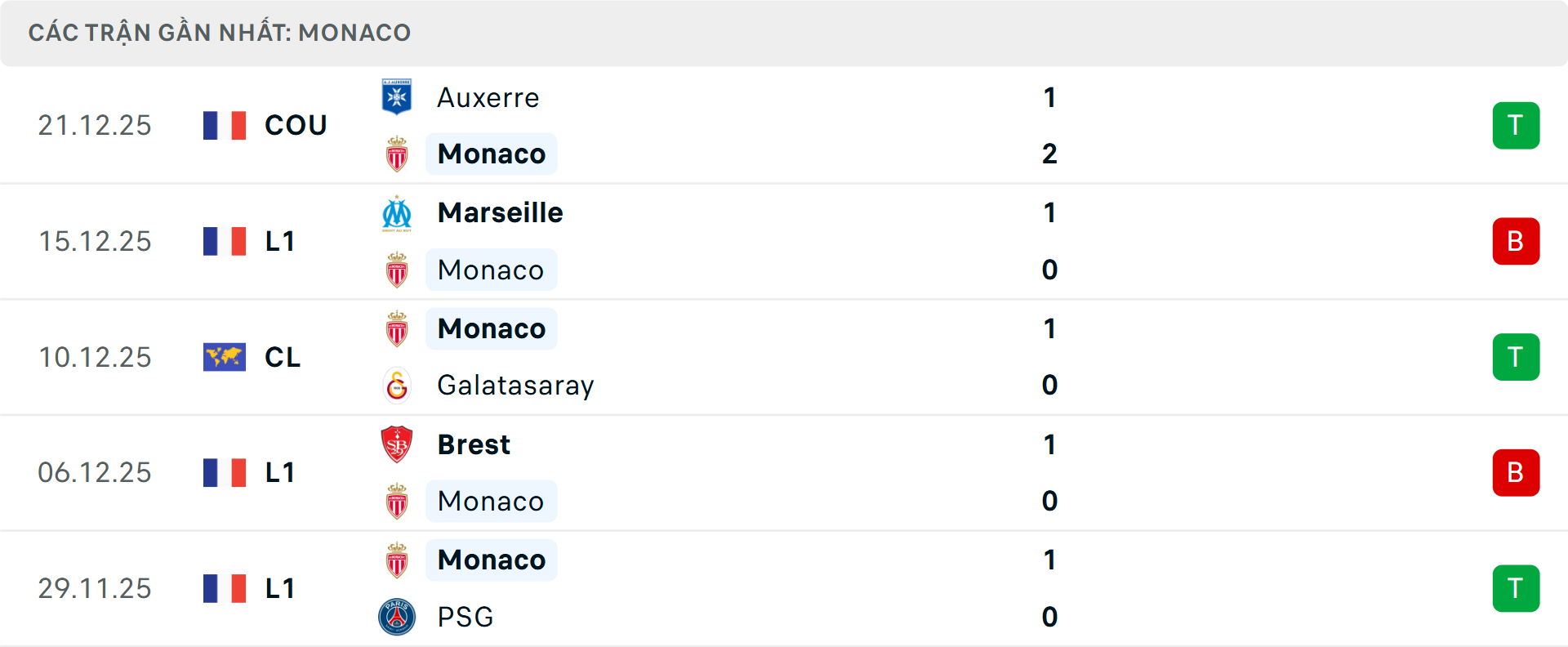
Task: Click green T badge for PSG match
Action: click(x=1516, y=589)
